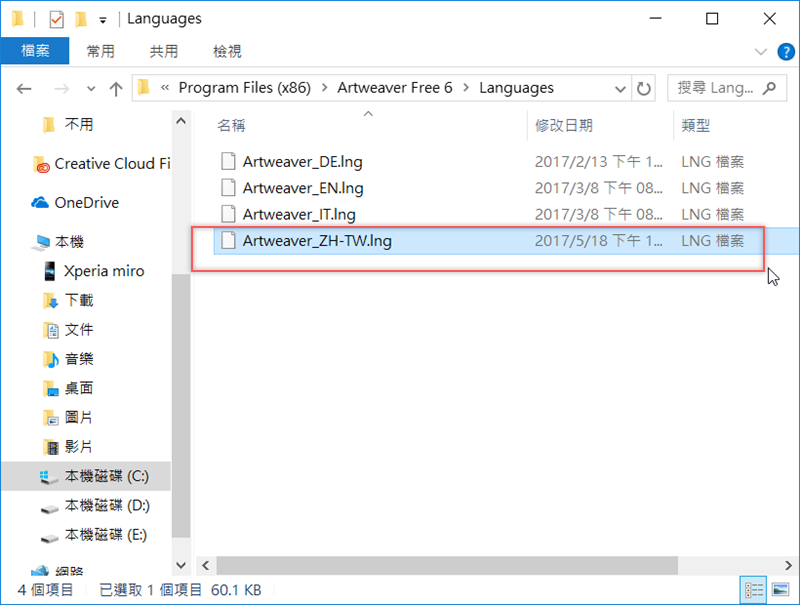Click the Properties quick access checkmark icon

(57, 19)
